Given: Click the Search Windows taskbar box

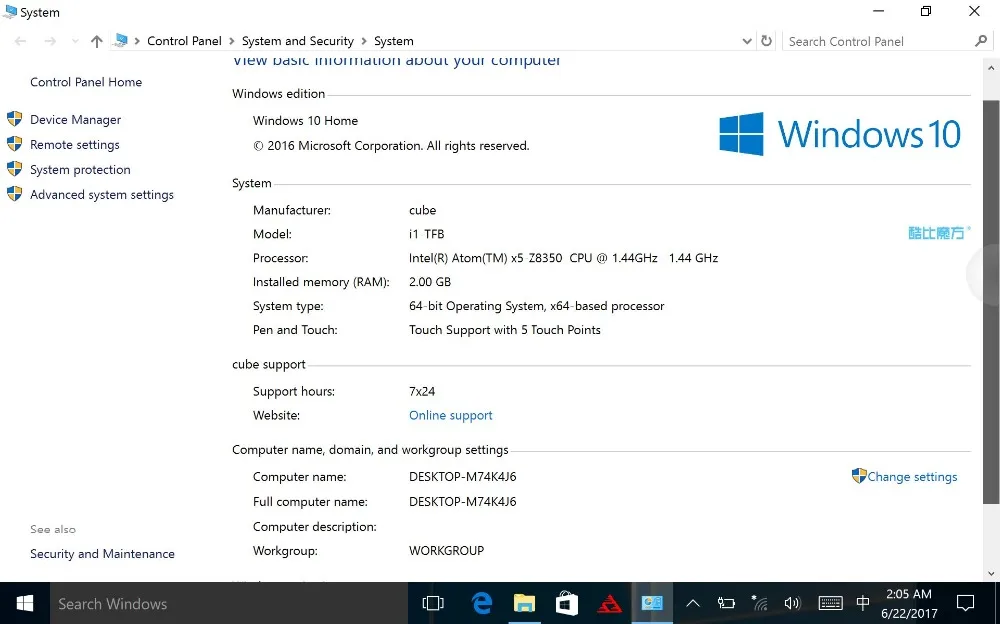Looking at the screenshot, I should [229, 604].
